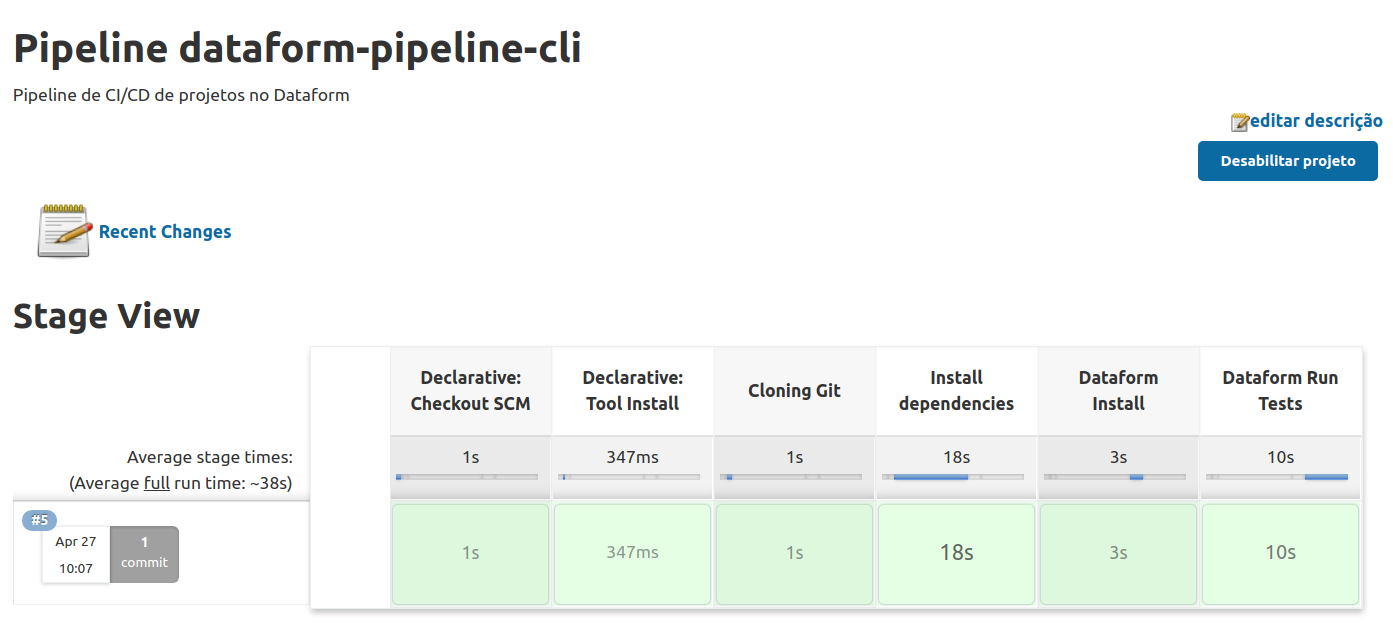View the 1 commit changeset

pyautogui.click(x=144, y=553)
